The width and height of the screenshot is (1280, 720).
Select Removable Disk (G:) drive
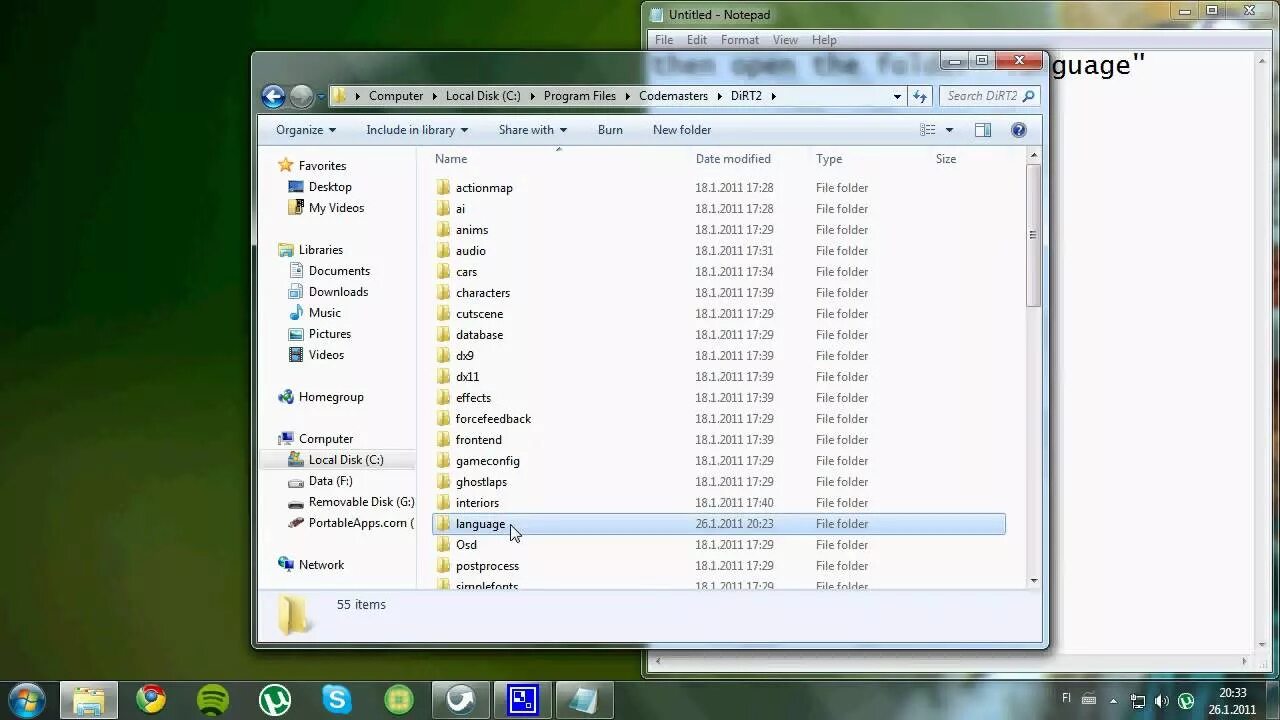click(x=361, y=502)
